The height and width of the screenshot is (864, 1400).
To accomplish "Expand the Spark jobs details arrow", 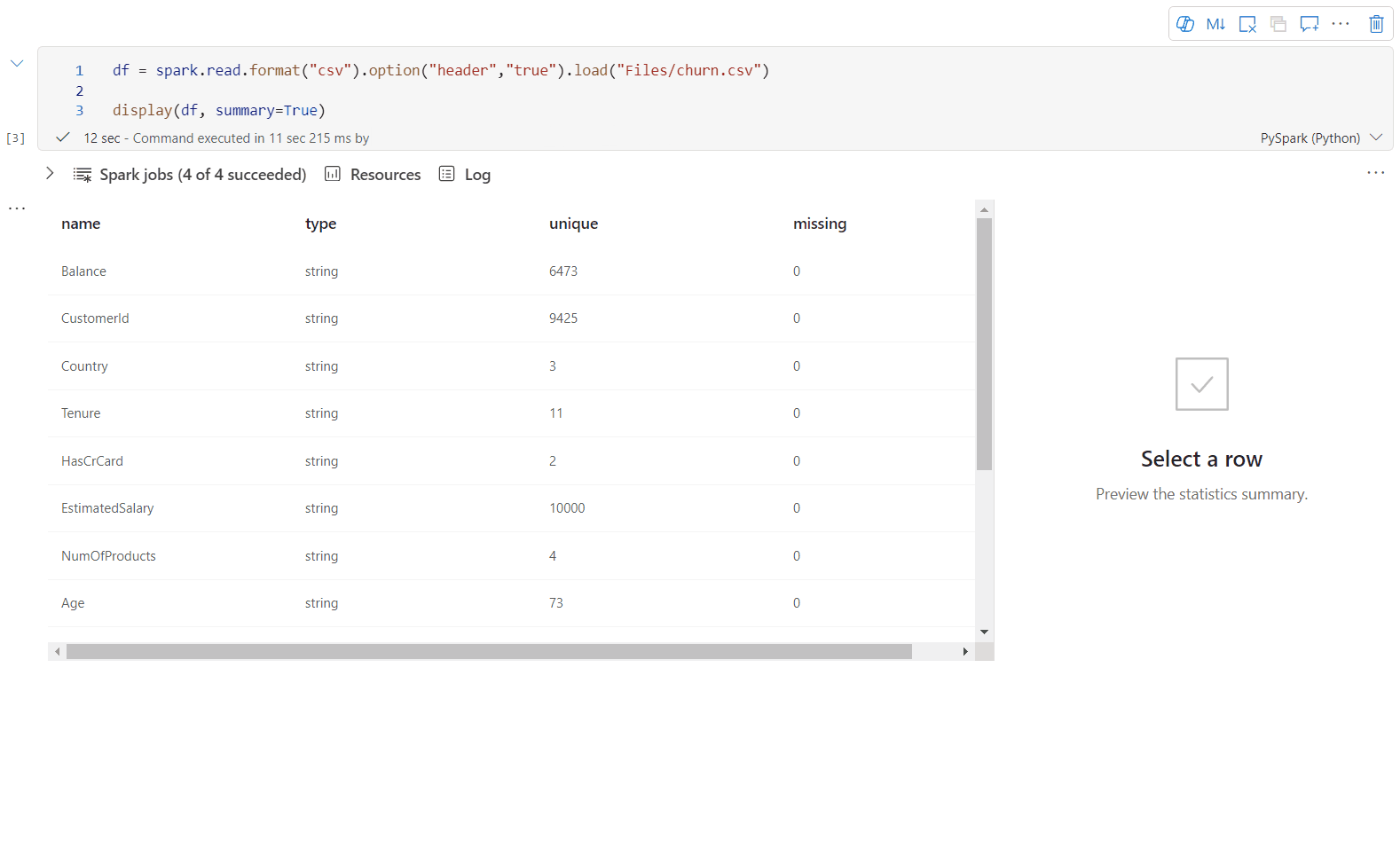I will (51, 174).
